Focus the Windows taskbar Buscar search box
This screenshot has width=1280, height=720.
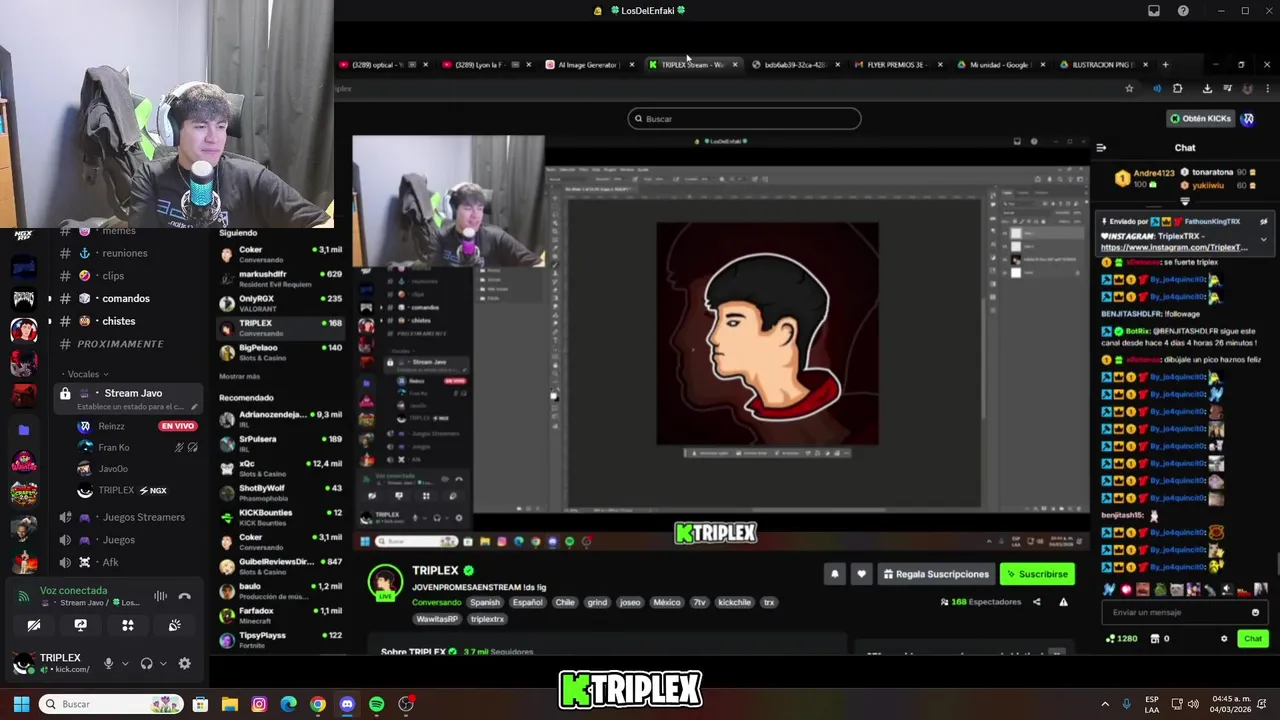pyautogui.click(x=112, y=704)
